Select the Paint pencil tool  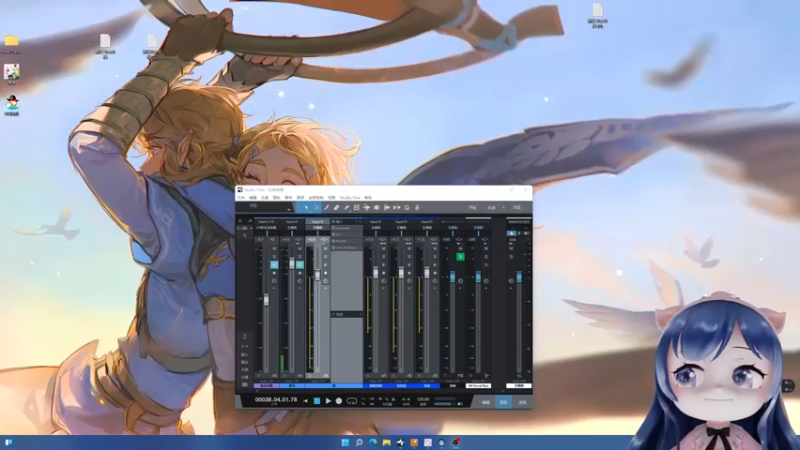click(346, 208)
